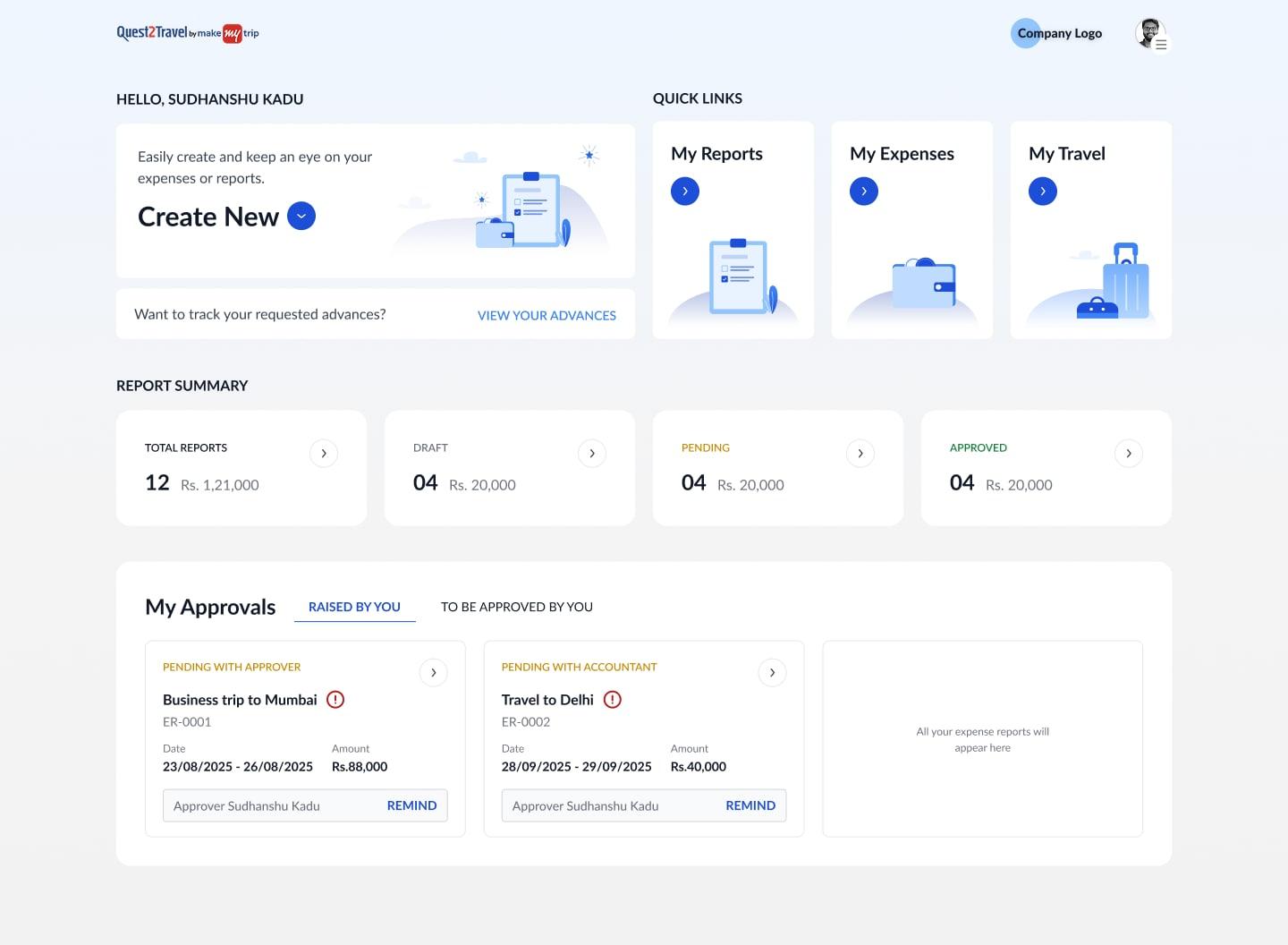Image resolution: width=1288 pixels, height=945 pixels.
Task: Open the My Reports clipboard illustration
Action: 739,276
